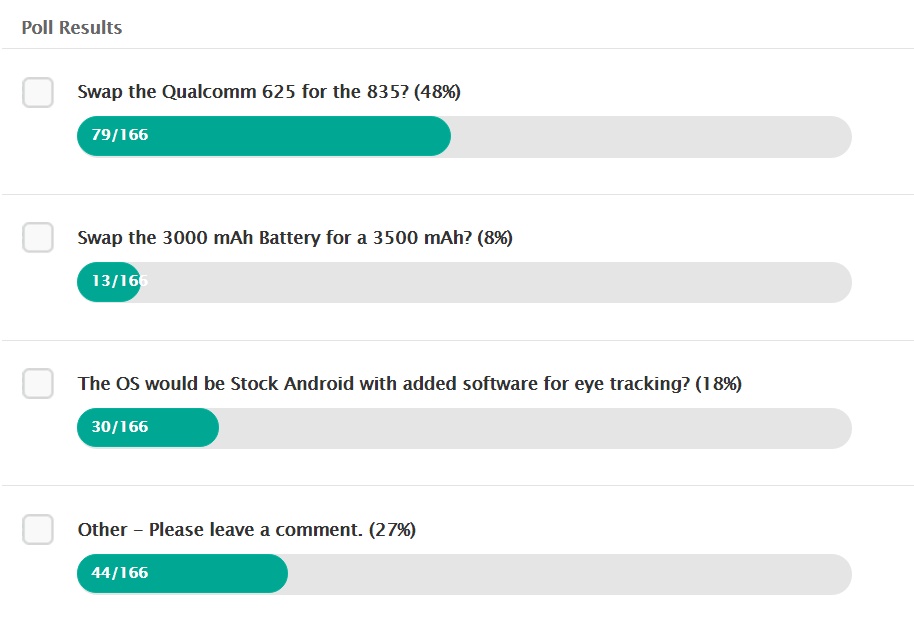914x630 pixels.
Task: Click the Poll Results heading
Action: (71, 27)
